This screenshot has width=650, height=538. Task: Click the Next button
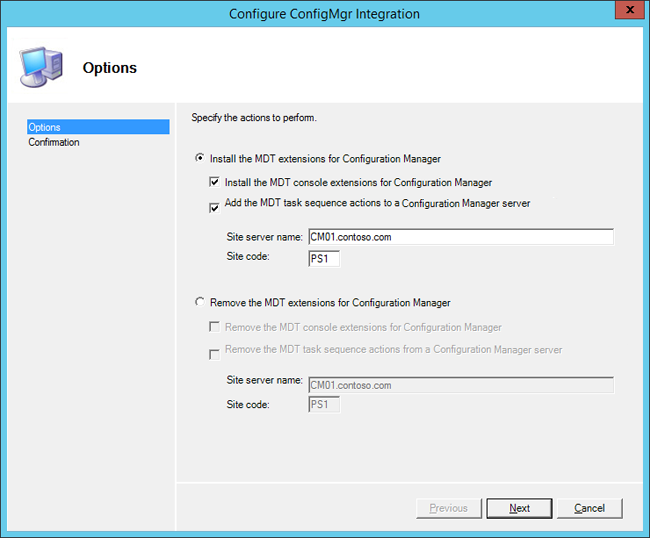519,508
